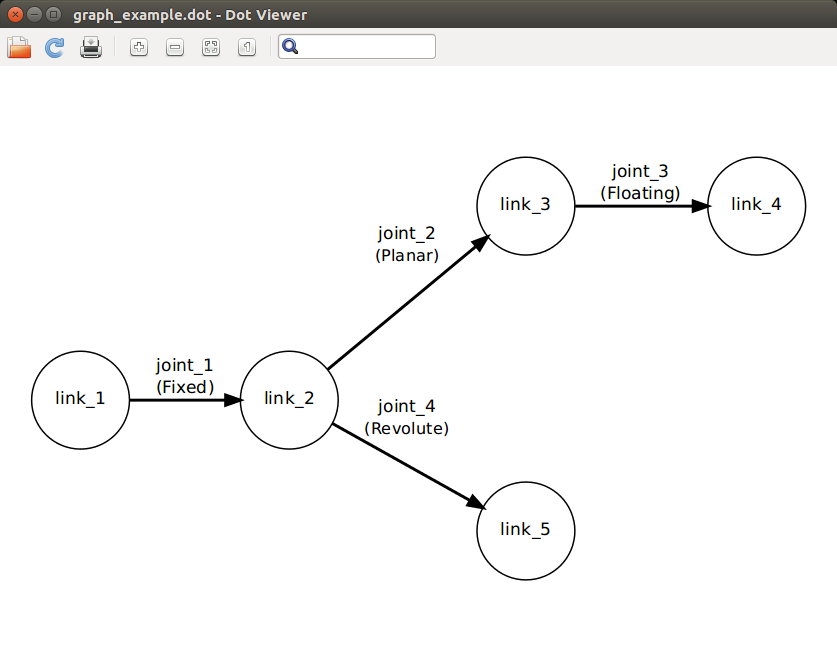Click the joint_1 (Fixed) edge label
Image resolution: width=837 pixels, height=671 pixels.
coord(185,377)
